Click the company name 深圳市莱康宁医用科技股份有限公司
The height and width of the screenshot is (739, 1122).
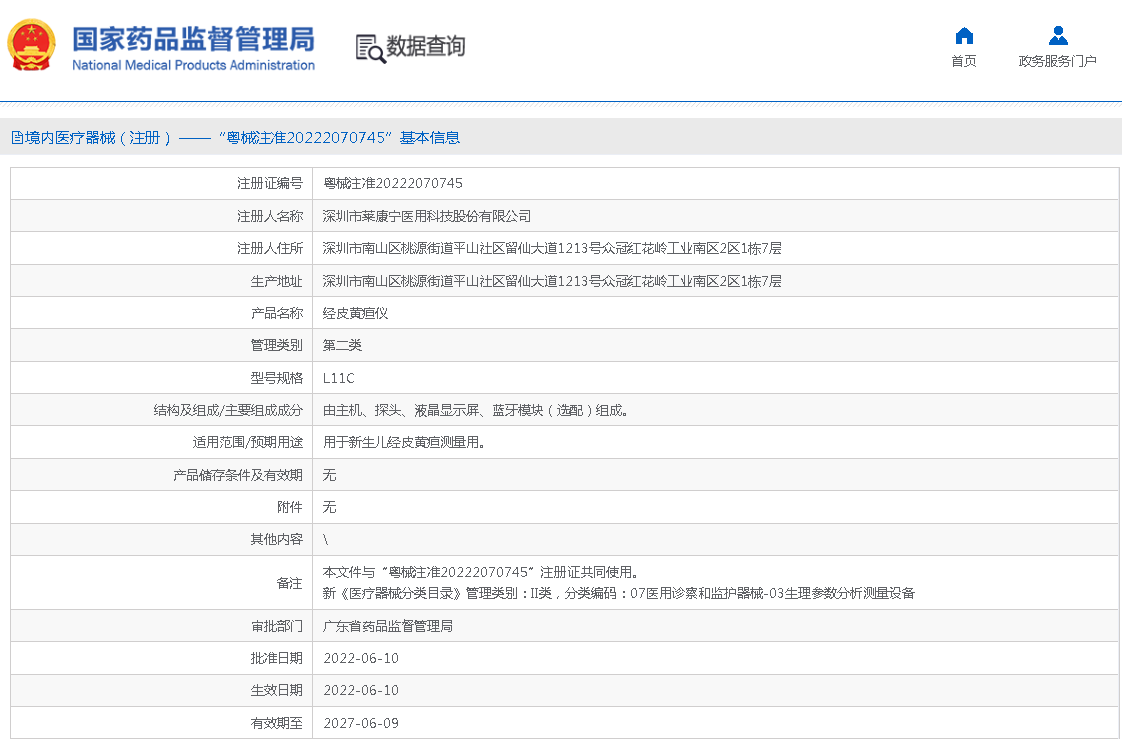[x=427, y=216]
